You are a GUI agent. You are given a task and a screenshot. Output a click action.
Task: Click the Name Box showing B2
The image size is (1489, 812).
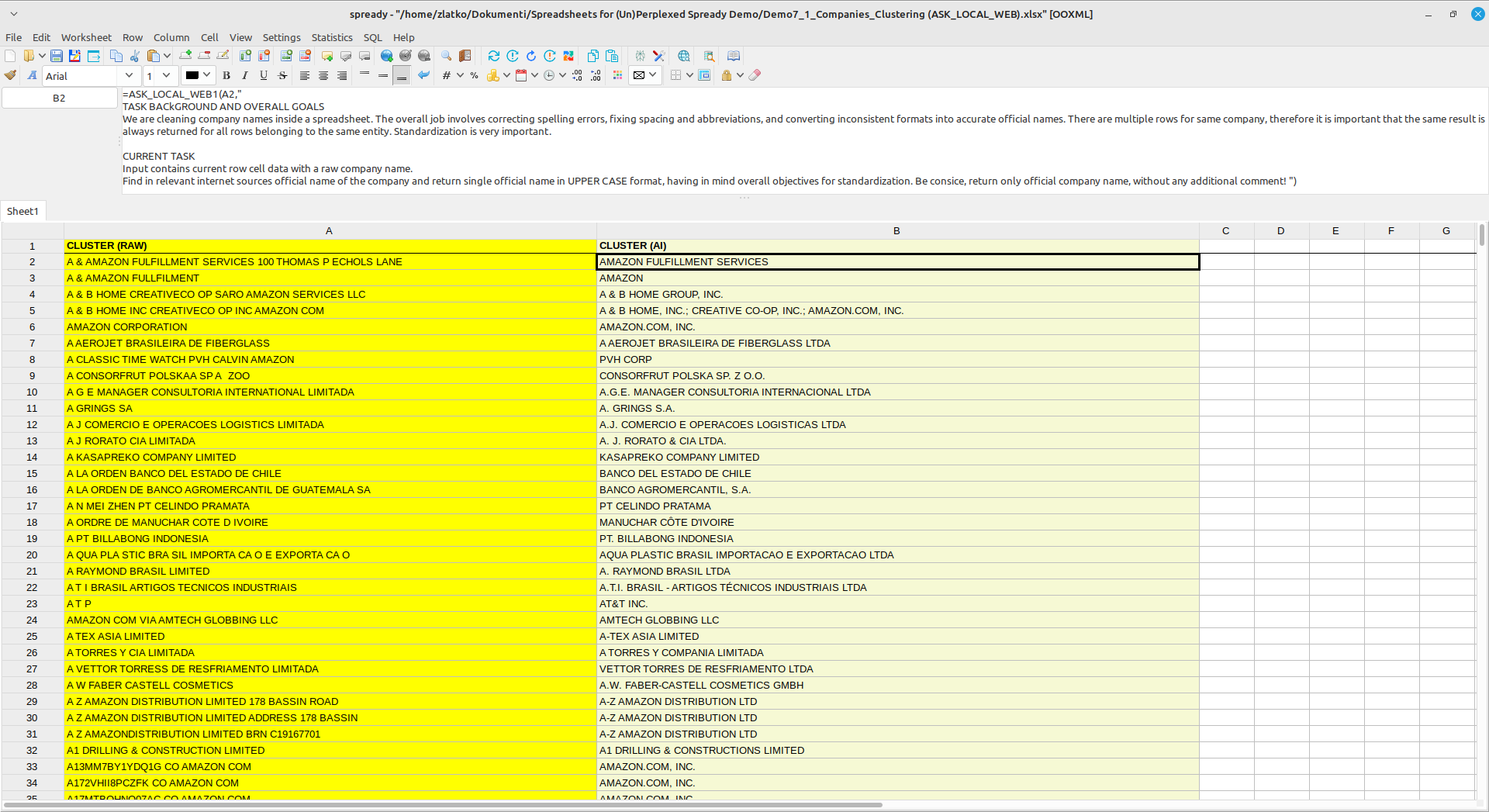[59, 98]
